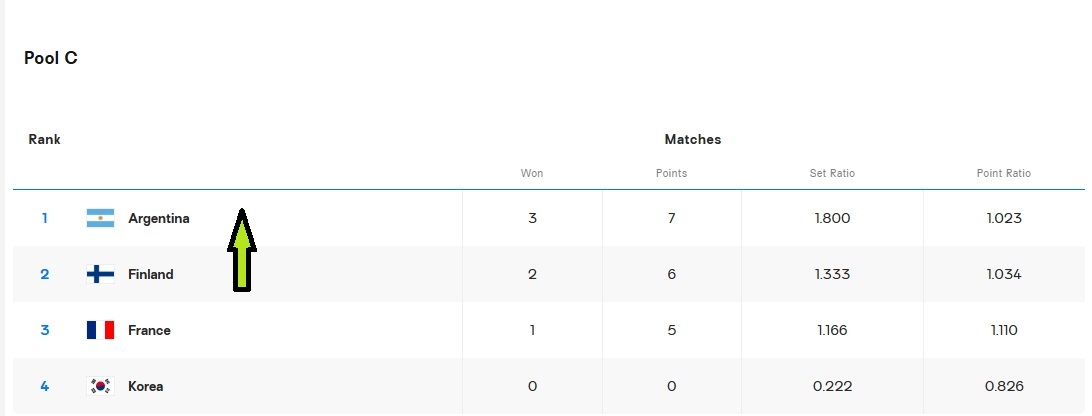Select the Korea team name
Image resolution: width=1092 pixels, height=416 pixels.
[x=145, y=386]
